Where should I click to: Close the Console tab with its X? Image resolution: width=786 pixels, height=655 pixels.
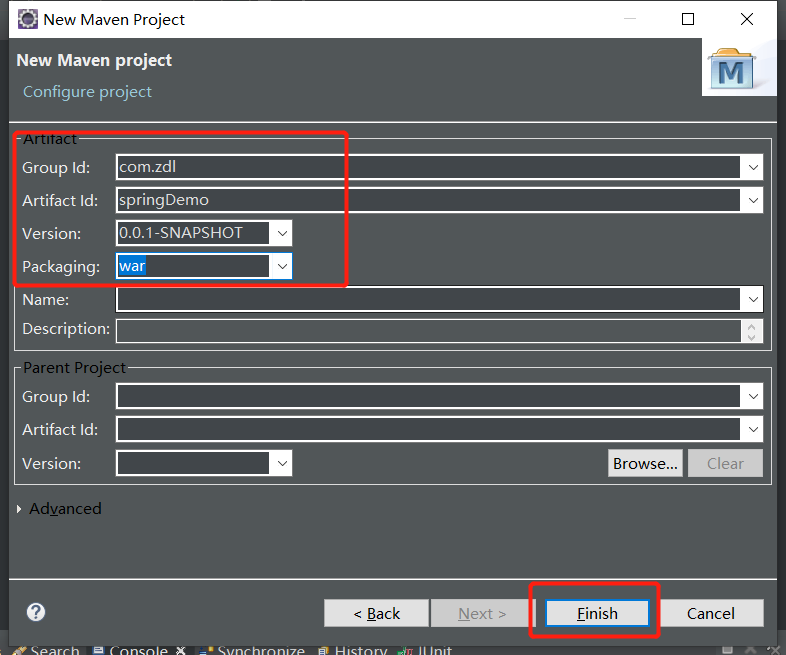click(x=180, y=650)
